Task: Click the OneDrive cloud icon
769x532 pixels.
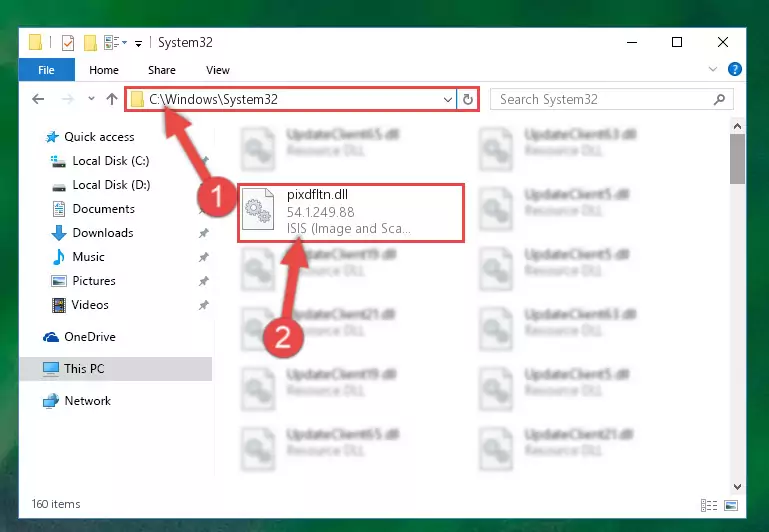Action: click(51, 337)
